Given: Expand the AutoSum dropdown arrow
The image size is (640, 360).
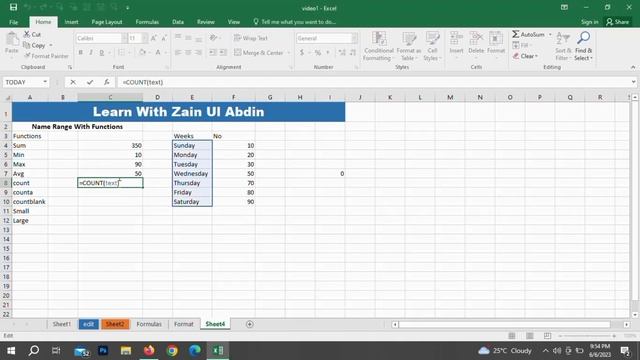Looking at the screenshot, I should point(550,35).
